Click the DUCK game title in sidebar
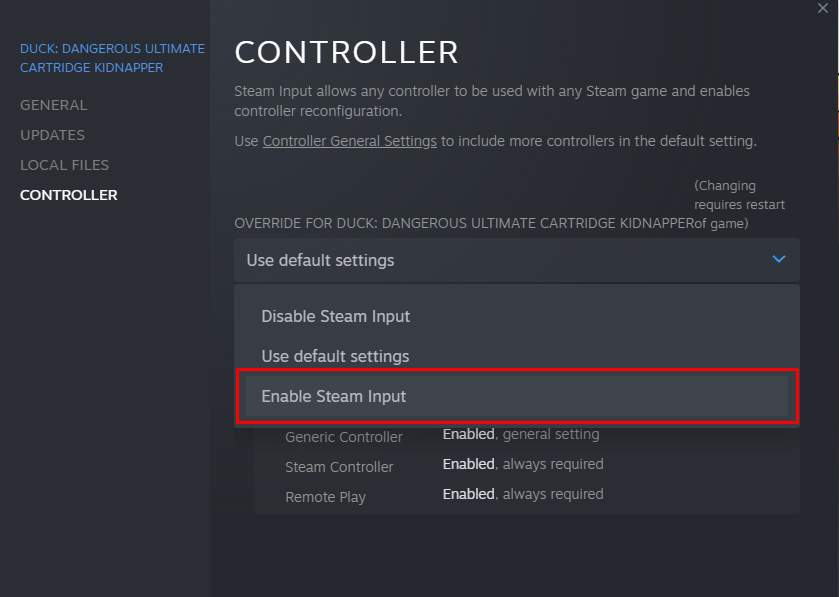The width and height of the screenshot is (839, 597). click(112, 58)
